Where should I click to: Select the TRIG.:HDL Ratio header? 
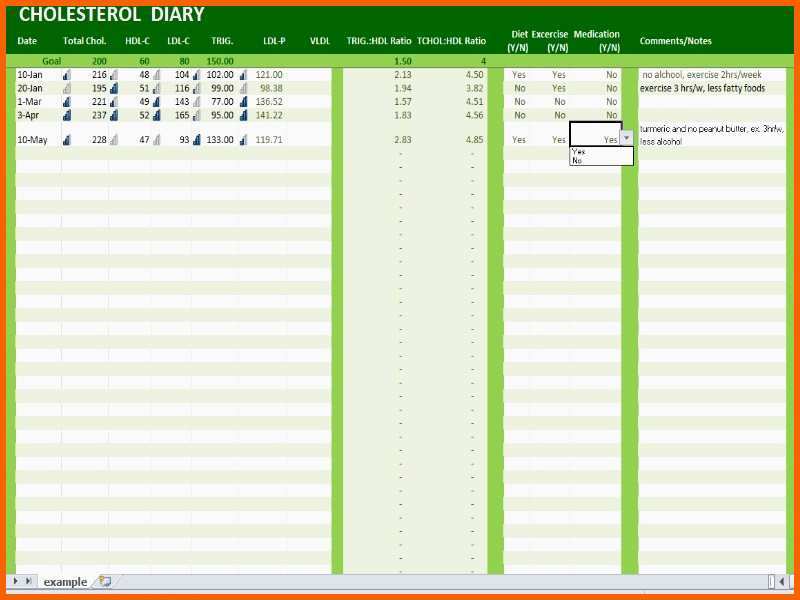[379, 41]
